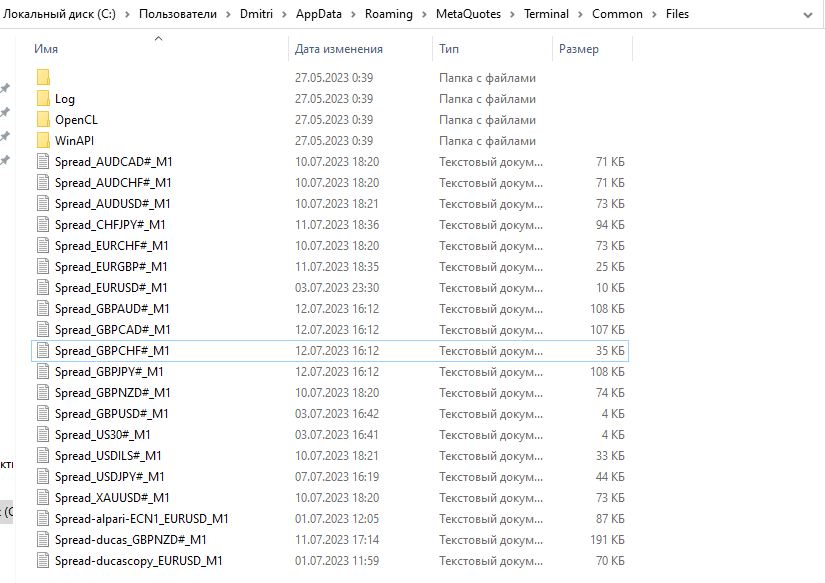Select the Spread-ducascopy_EURUSD_M1 file icon
This screenshot has height=583, width=825.
click(43, 561)
